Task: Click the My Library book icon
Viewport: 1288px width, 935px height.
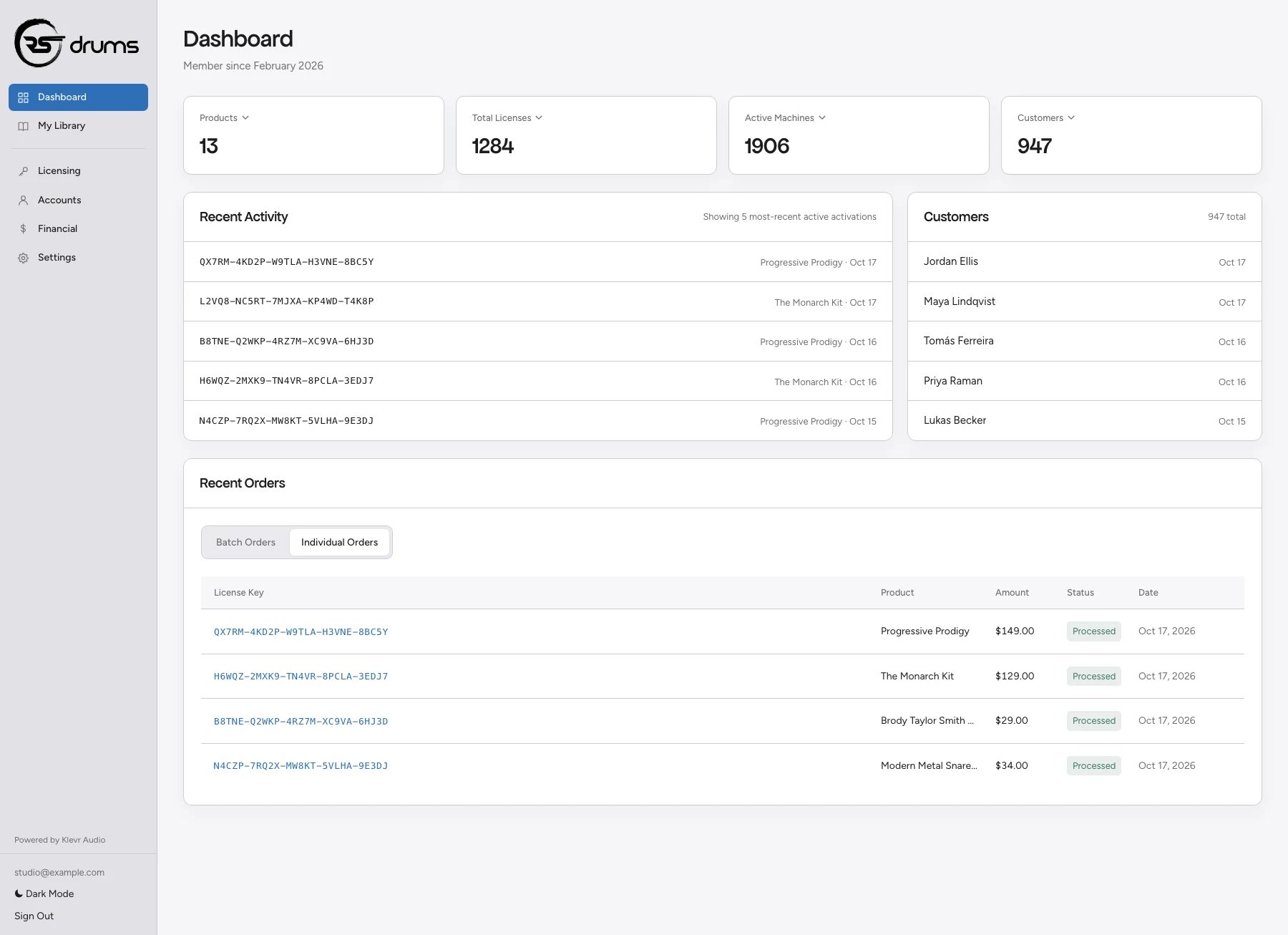Action: [23, 126]
